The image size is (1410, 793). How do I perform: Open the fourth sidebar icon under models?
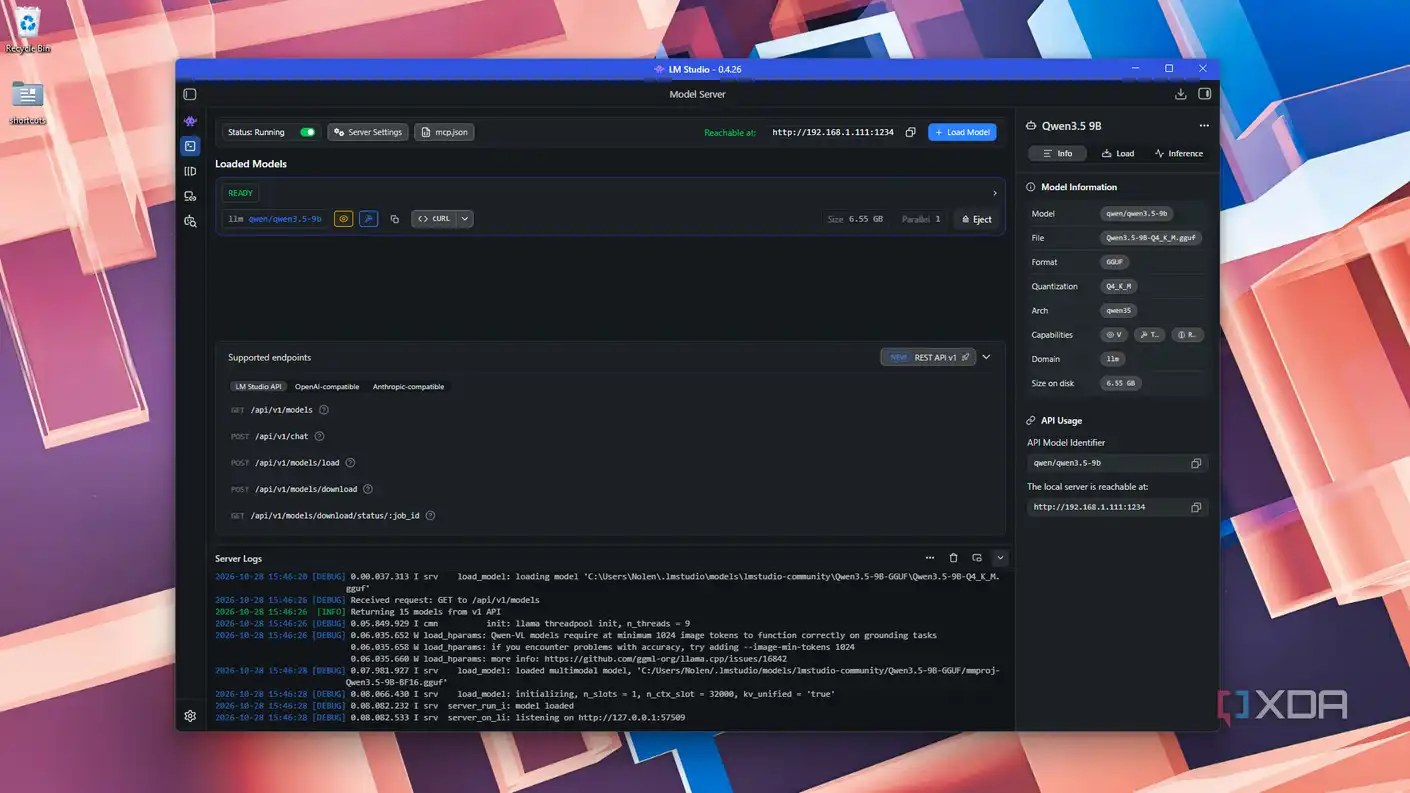pos(190,196)
